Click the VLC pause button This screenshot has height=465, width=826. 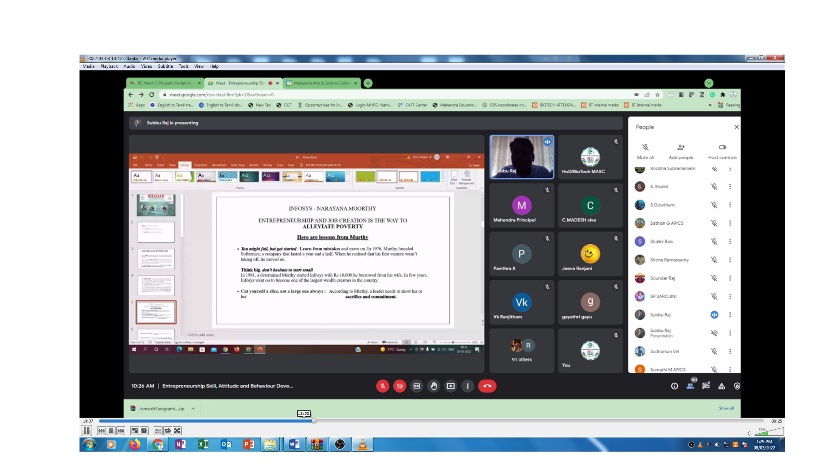[88, 432]
